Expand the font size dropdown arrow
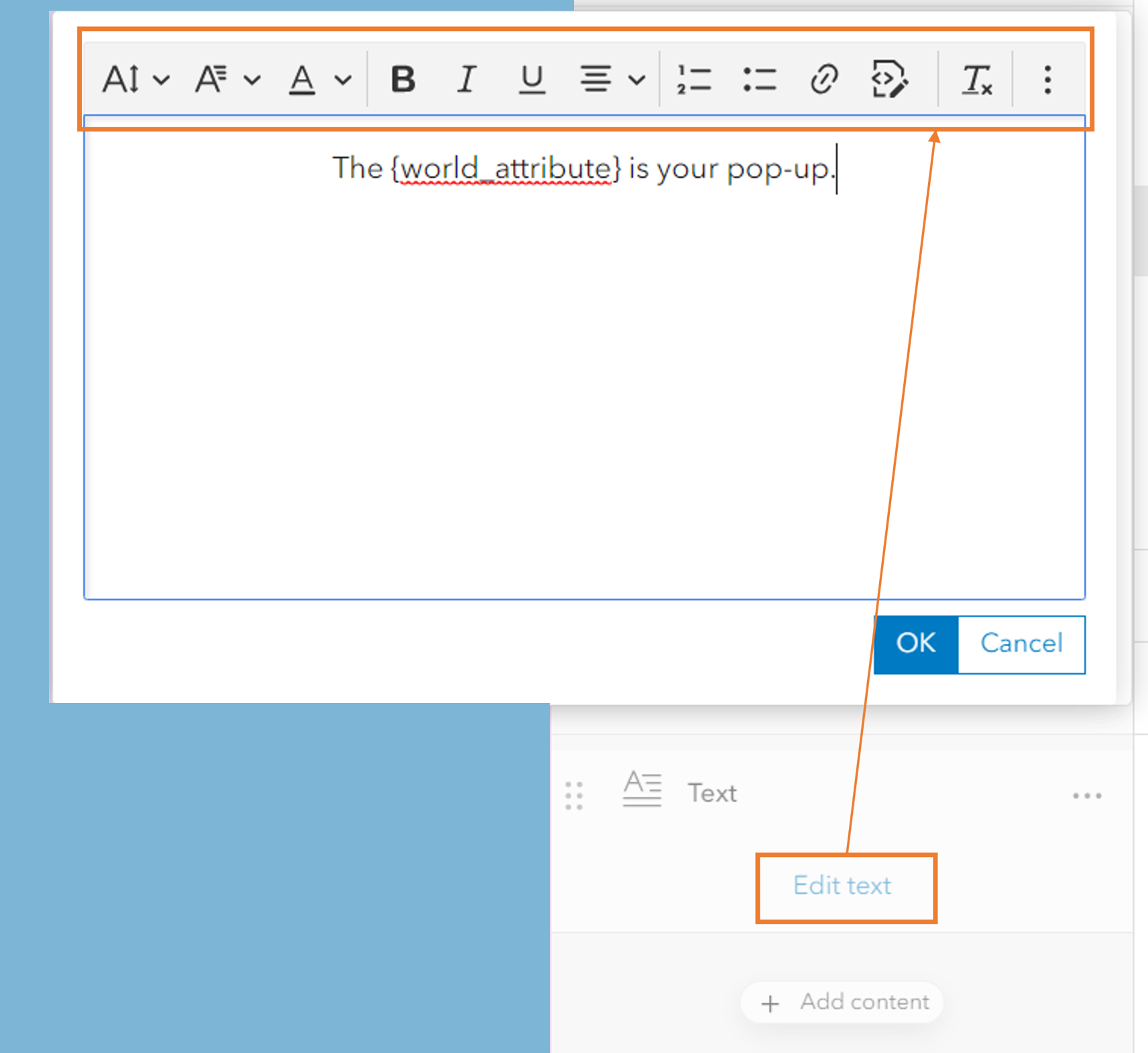 tap(161, 80)
